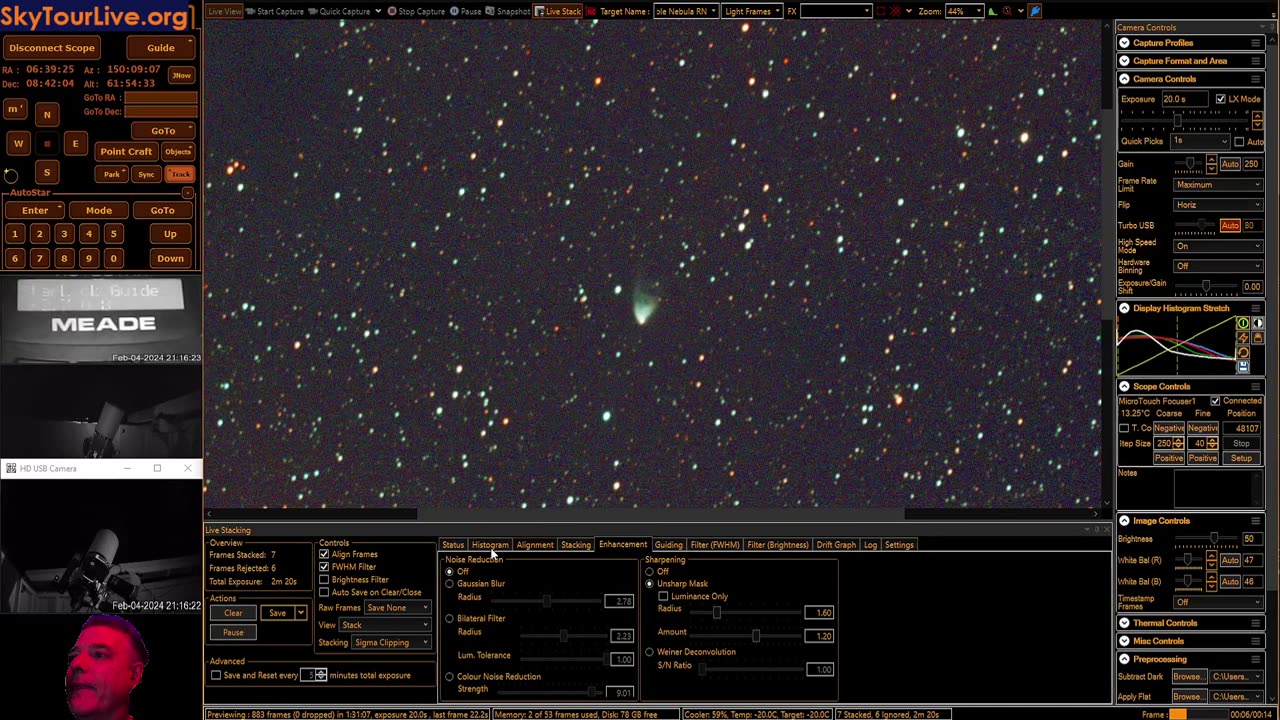Viewport: 1280px width, 720px height.
Task: Open Stacking Sigma Clipping dropdown
Action: pyautogui.click(x=392, y=642)
